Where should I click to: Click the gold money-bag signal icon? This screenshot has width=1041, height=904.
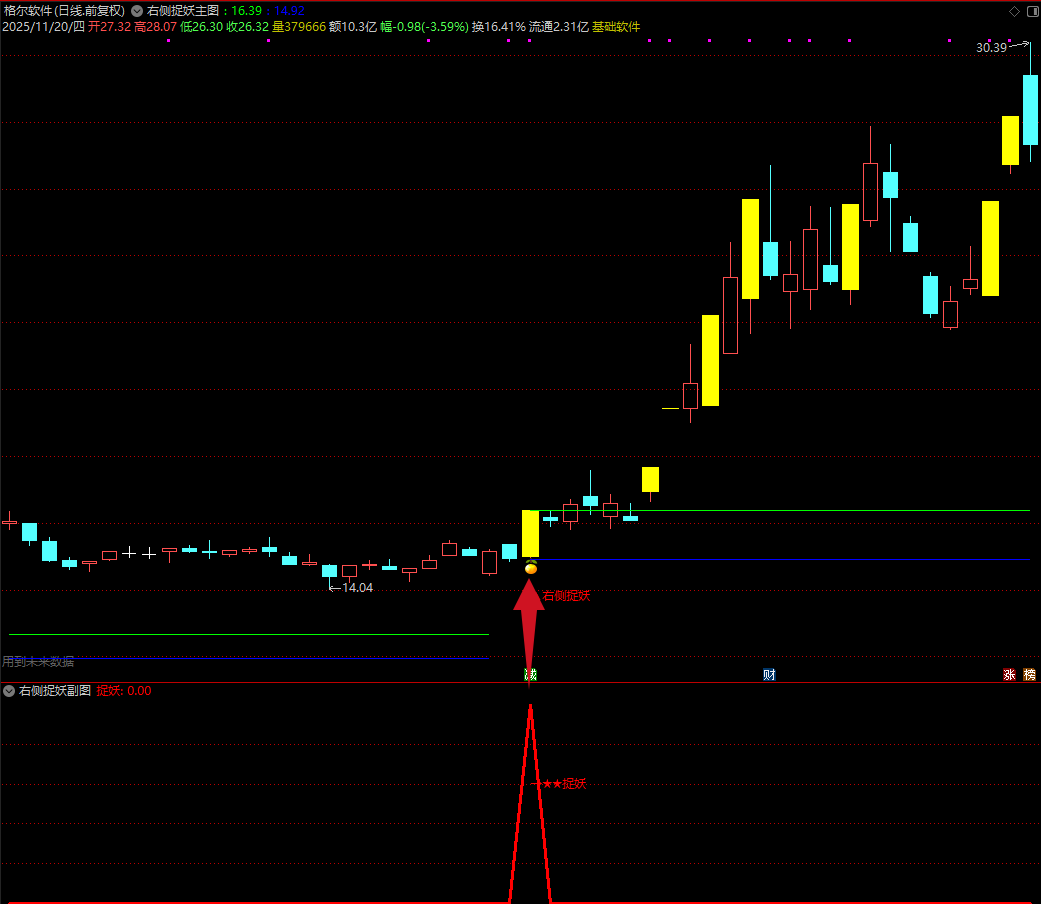pyautogui.click(x=531, y=567)
